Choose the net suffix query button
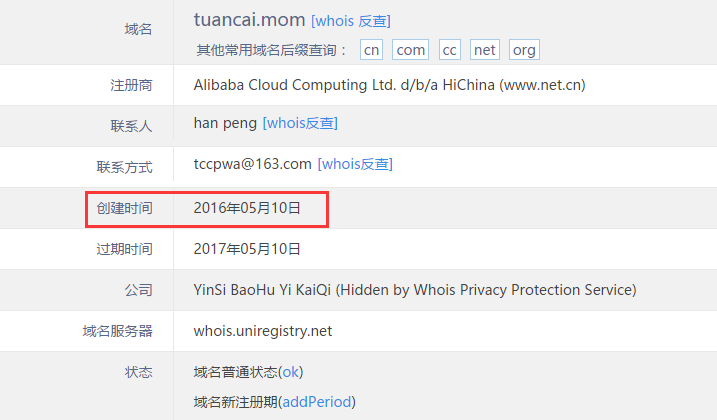 [x=485, y=49]
